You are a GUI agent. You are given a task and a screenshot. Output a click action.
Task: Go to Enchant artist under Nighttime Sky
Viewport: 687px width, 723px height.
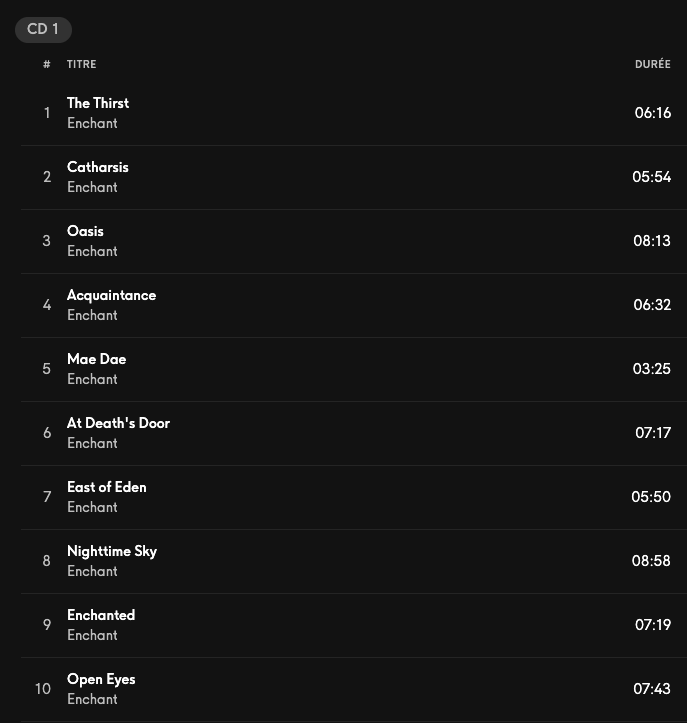click(x=92, y=571)
